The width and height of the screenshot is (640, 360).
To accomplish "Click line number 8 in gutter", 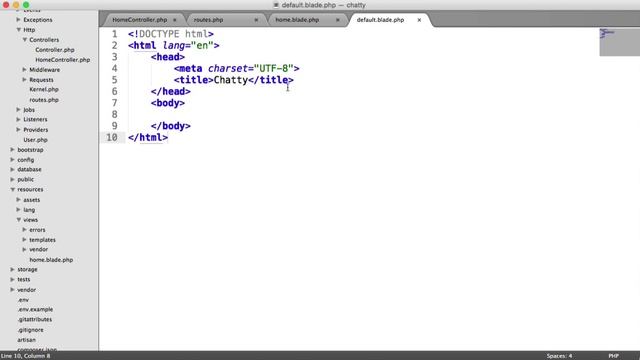I will click(x=114, y=114).
